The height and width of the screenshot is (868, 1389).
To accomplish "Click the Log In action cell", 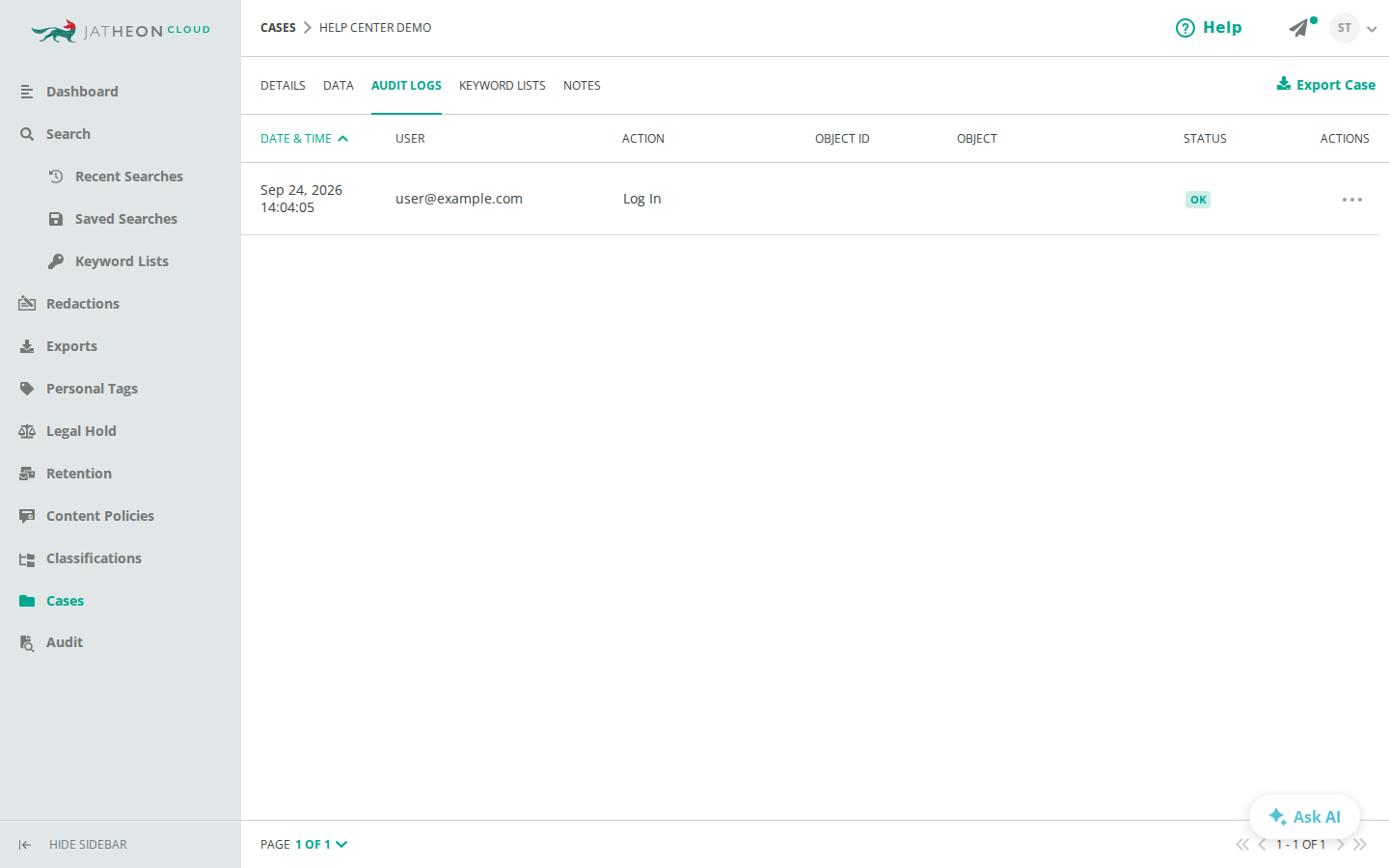I will tap(642, 199).
